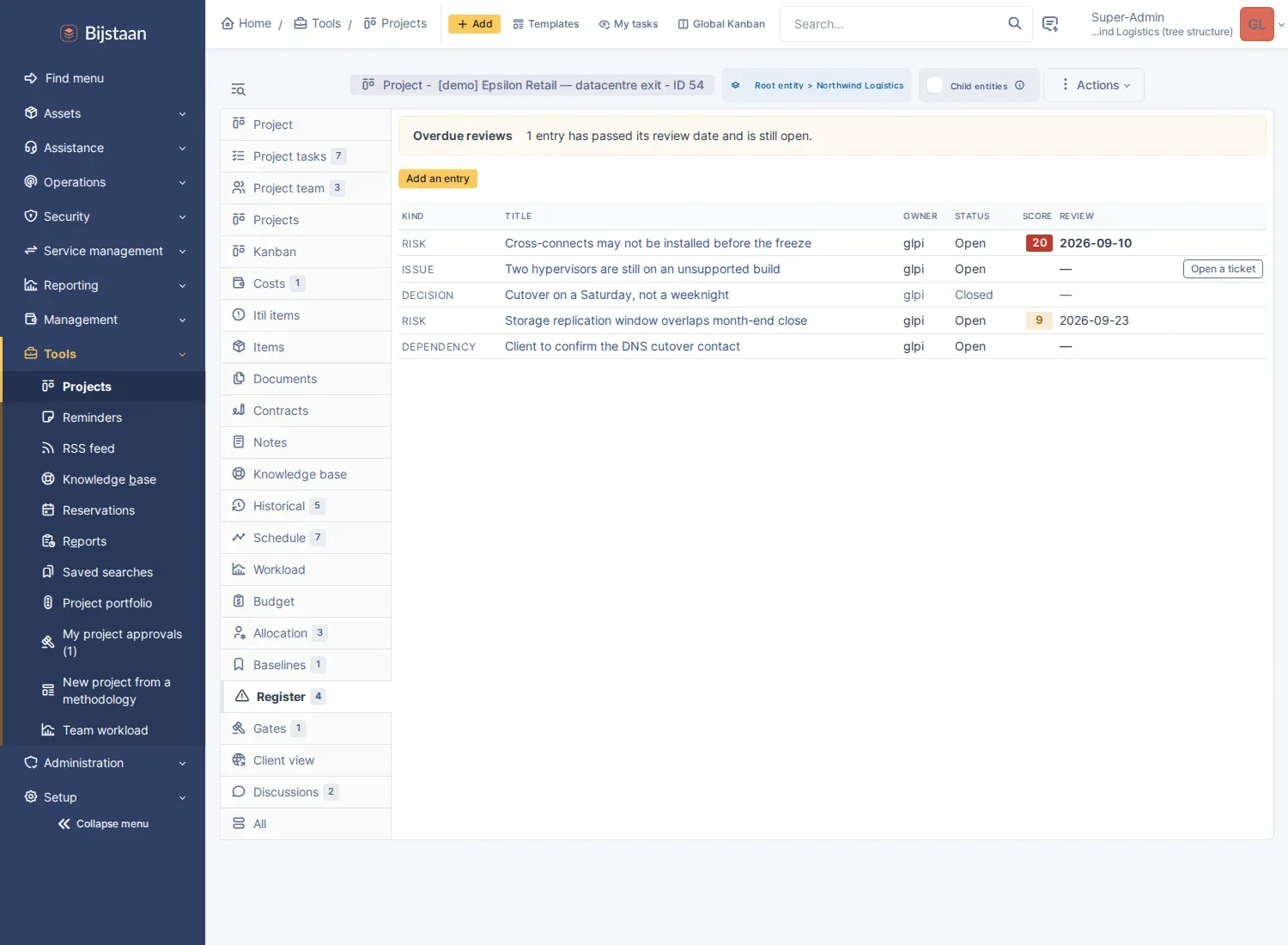Click Open a ticket button
This screenshot has height=945, width=1288.
click(x=1223, y=269)
